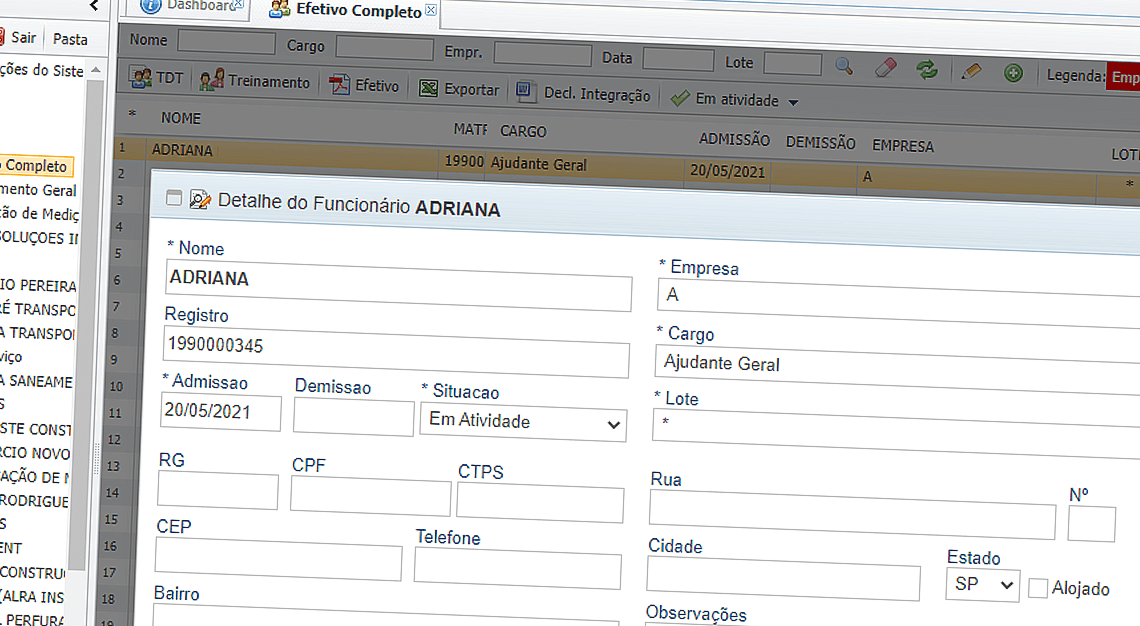Add a record with the green plus icon
1140x626 pixels.
coord(1012,71)
